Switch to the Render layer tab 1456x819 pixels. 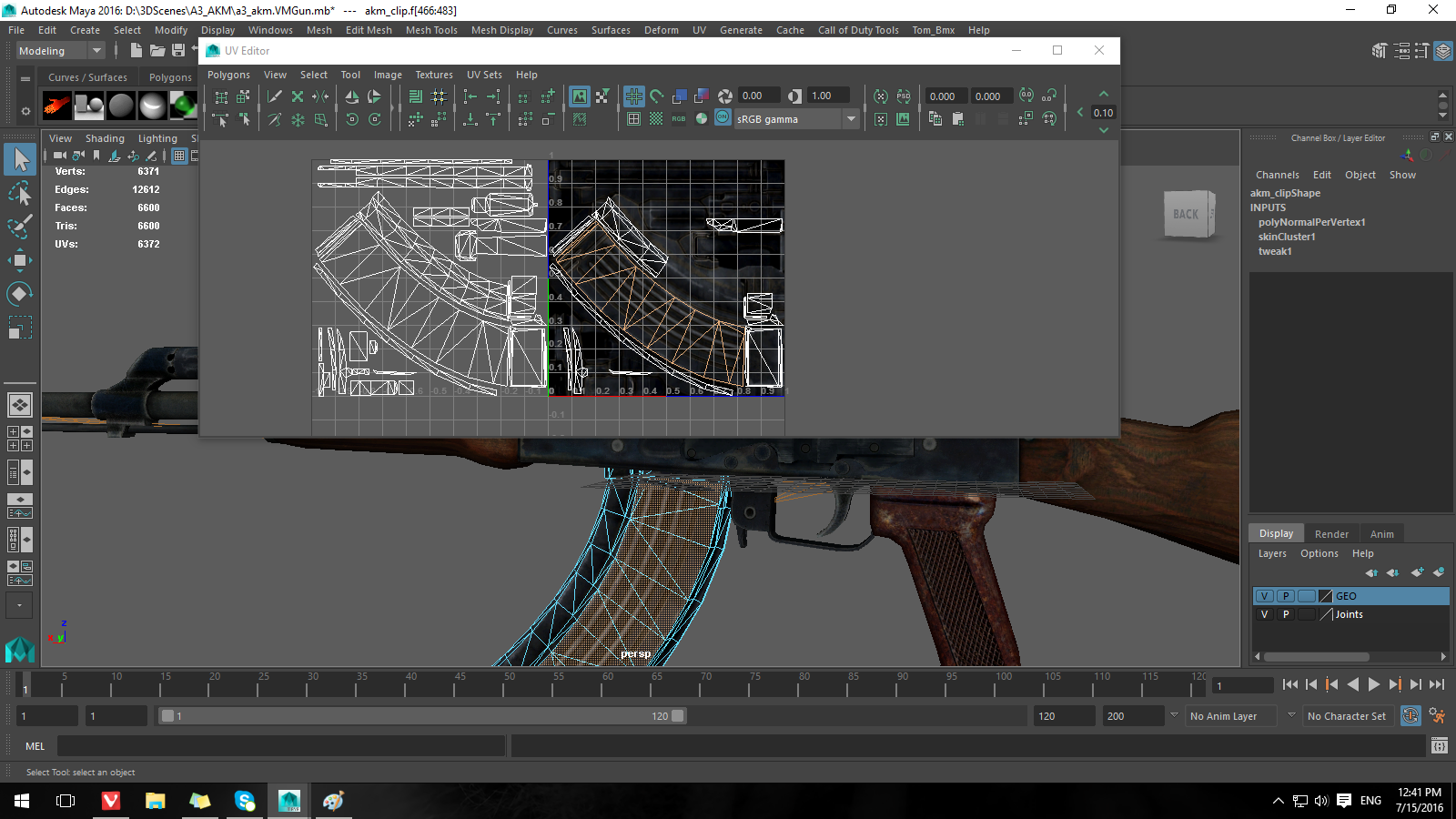point(1331,534)
